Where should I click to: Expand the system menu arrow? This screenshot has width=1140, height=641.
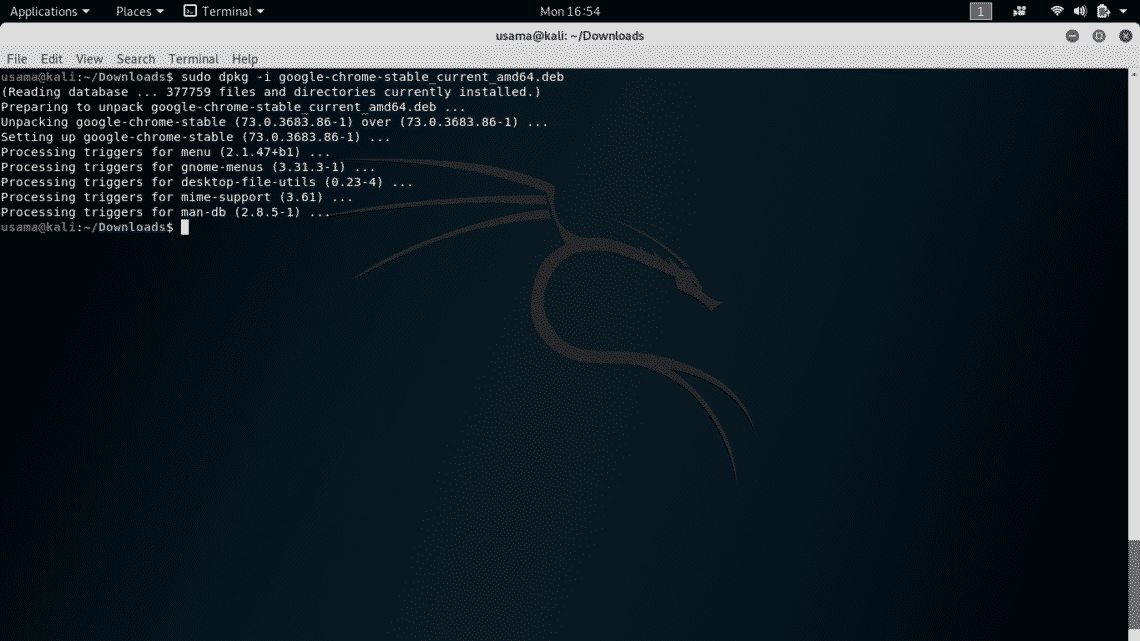click(1125, 12)
